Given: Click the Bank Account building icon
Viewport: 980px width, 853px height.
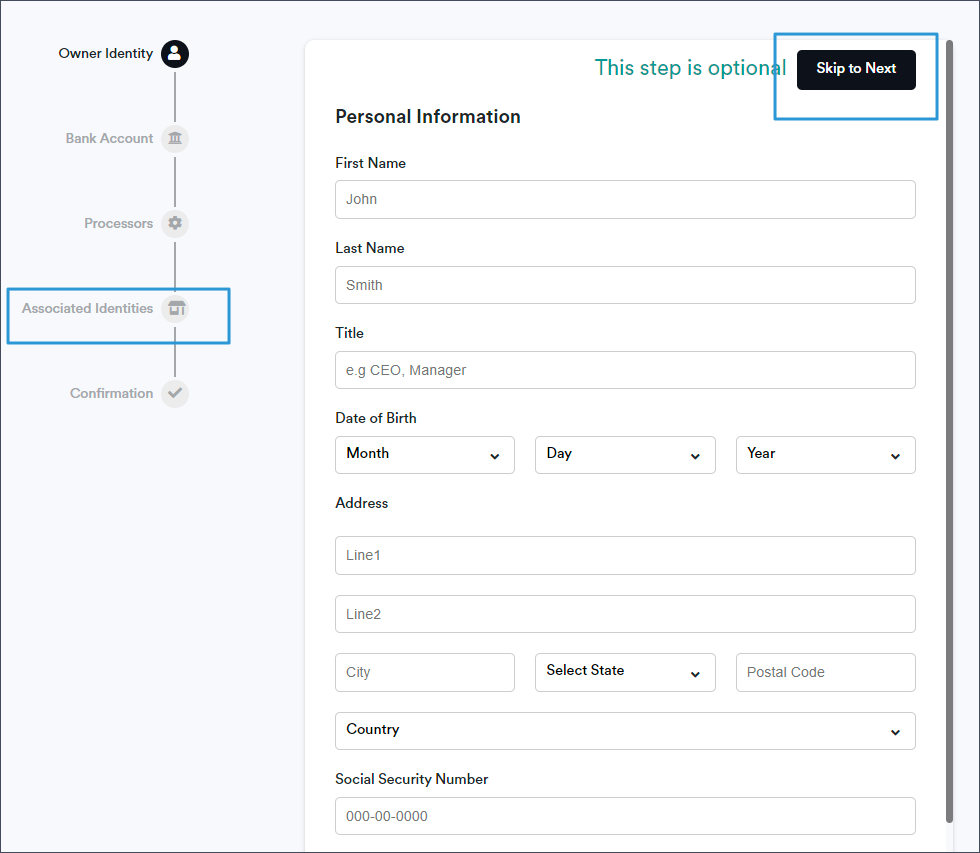Looking at the screenshot, I should [175, 139].
